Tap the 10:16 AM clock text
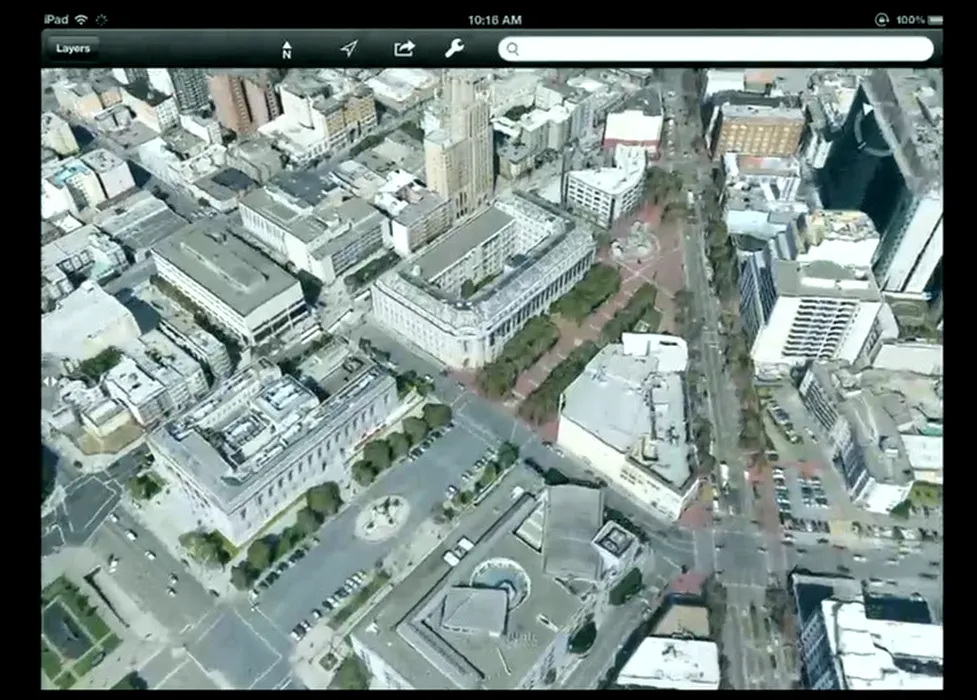The height and width of the screenshot is (700, 977). (x=494, y=20)
